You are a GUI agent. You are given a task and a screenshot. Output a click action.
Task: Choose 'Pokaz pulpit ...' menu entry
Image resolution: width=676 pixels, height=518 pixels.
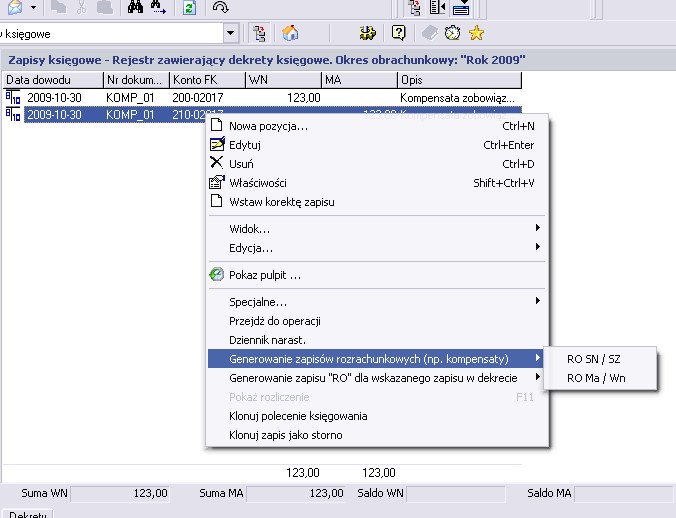pyautogui.click(x=377, y=275)
